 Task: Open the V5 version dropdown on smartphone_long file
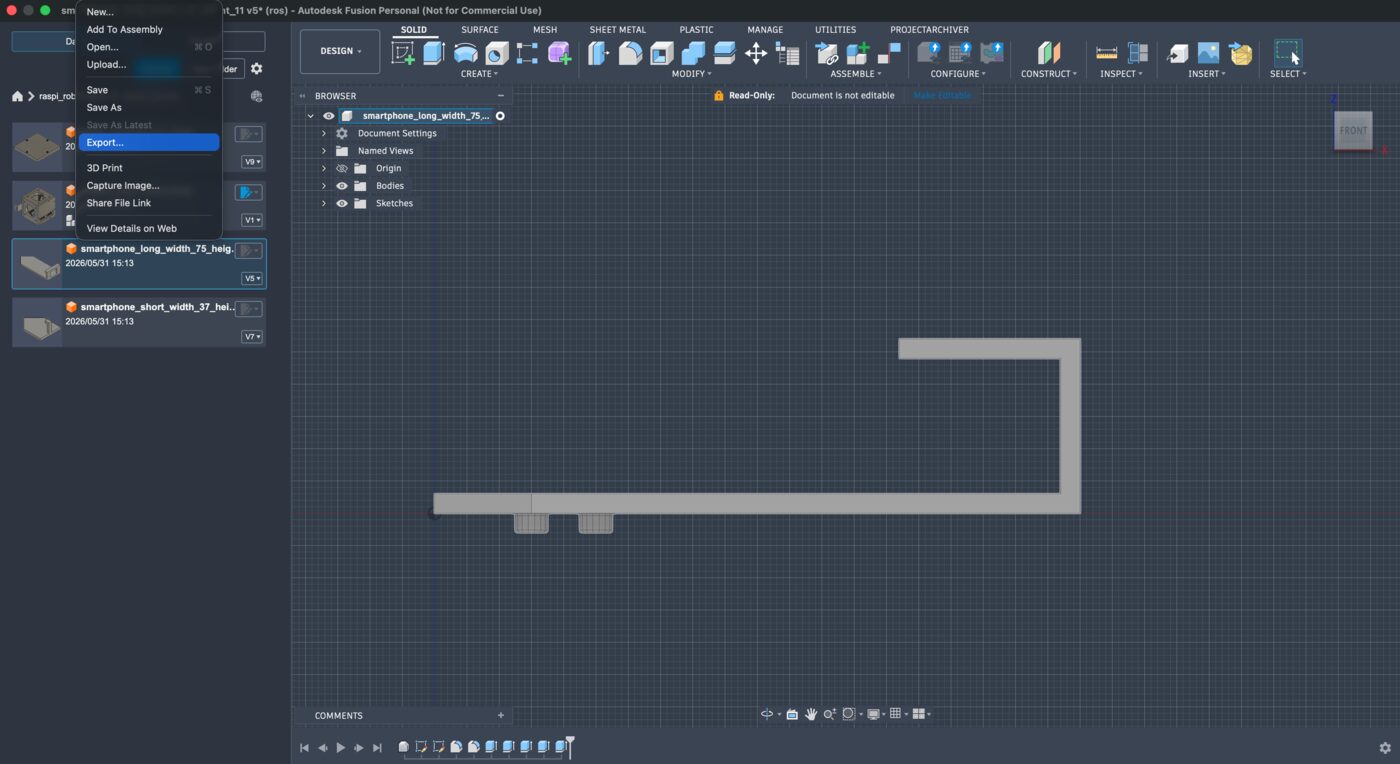(252, 279)
